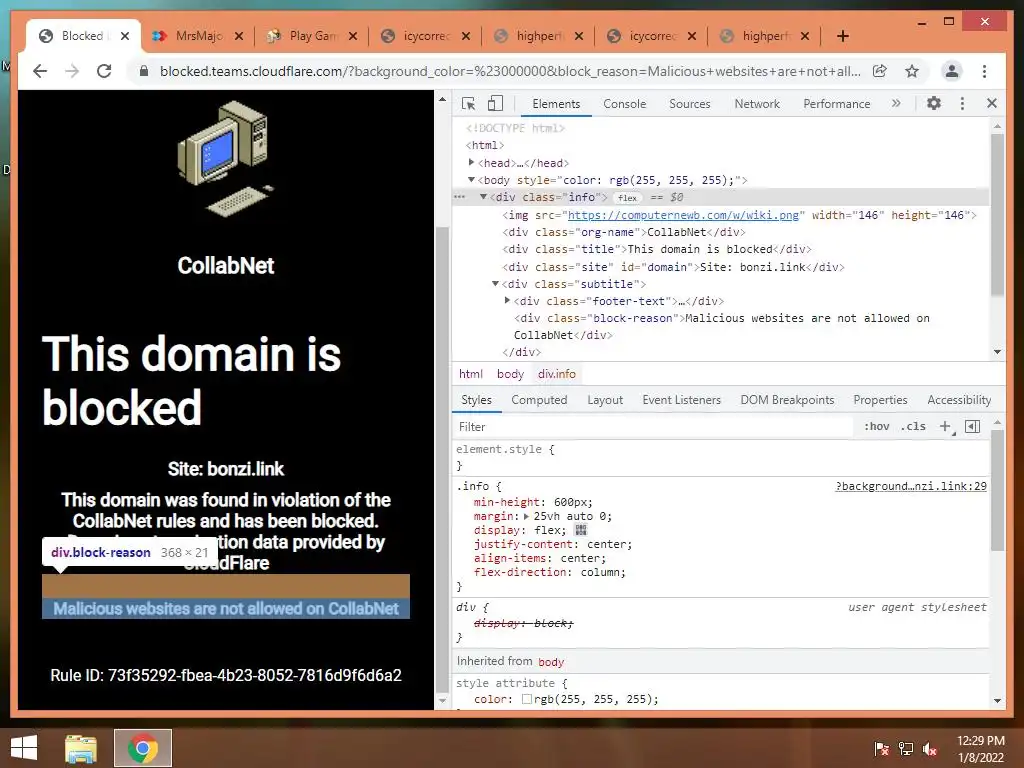Click the page scrollbar down arrow

coord(442,700)
